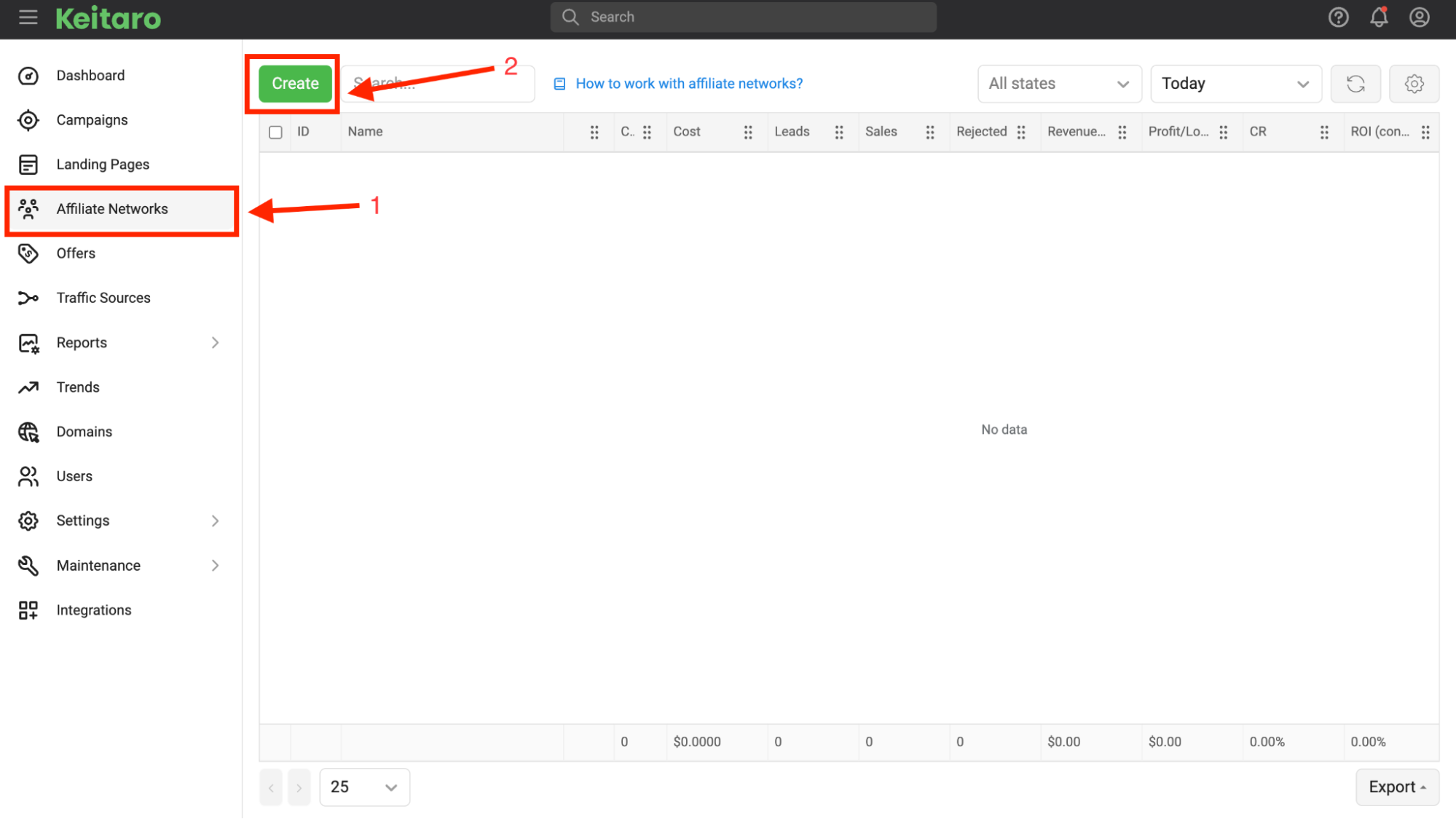Click the column menu dots beside CR
Viewport: 1456px width, 819px height.
point(1324,132)
